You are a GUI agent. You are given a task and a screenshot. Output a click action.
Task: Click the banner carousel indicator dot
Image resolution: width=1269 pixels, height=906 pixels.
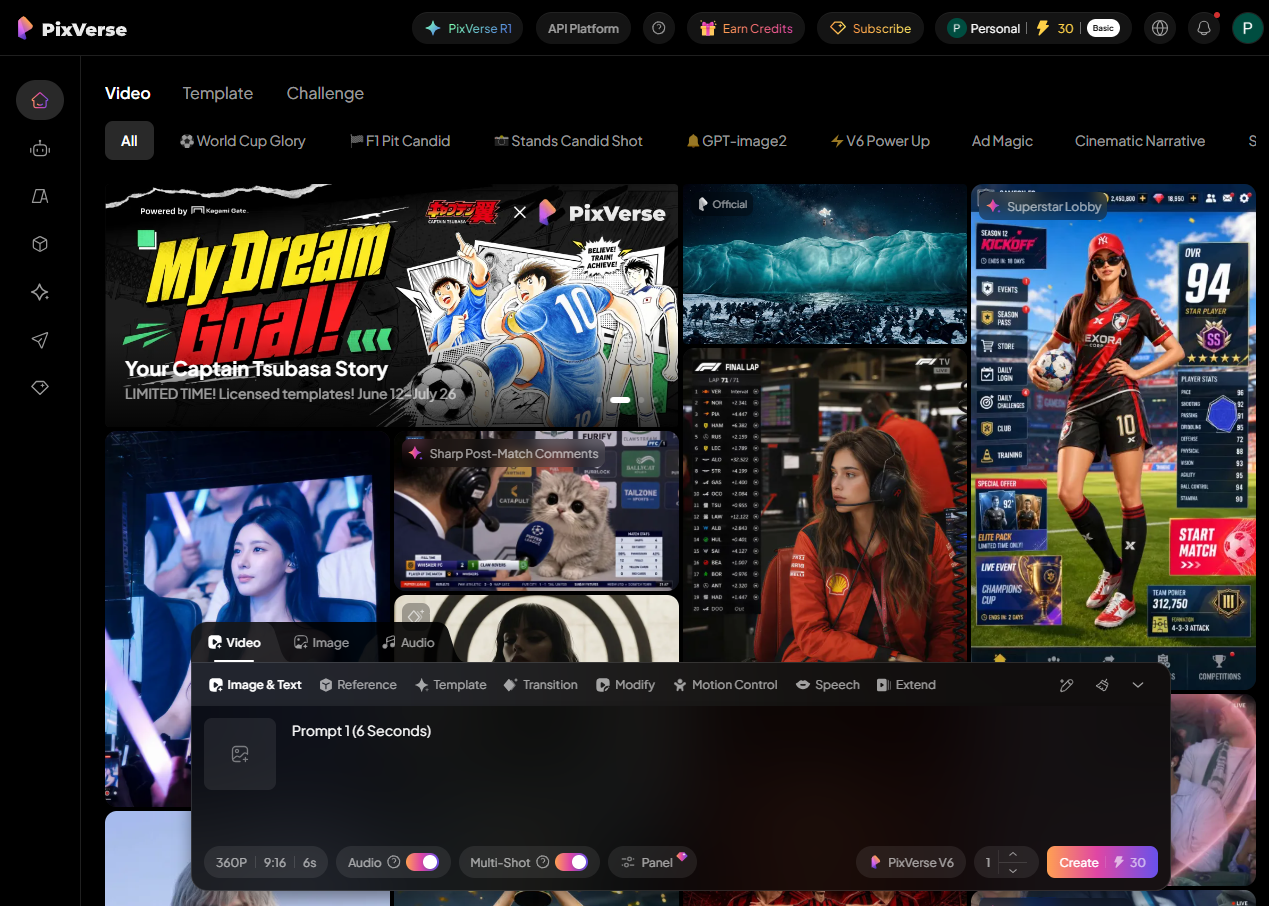coord(620,400)
